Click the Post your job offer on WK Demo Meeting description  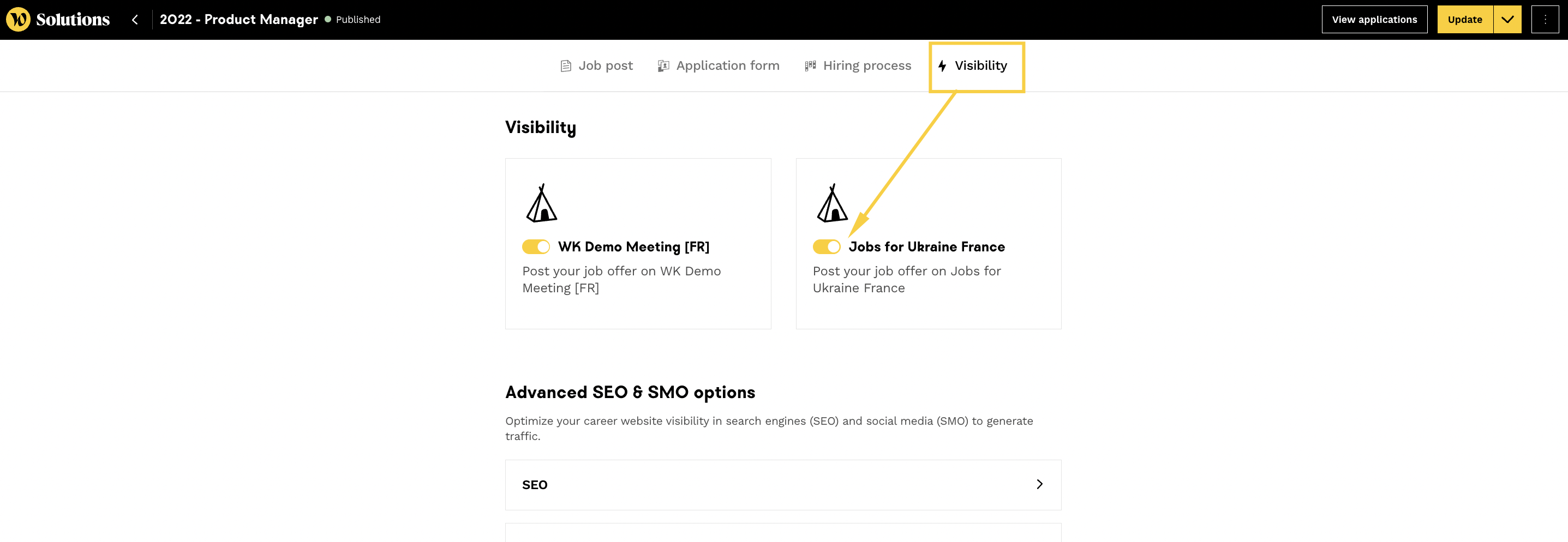[x=621, y=279]
